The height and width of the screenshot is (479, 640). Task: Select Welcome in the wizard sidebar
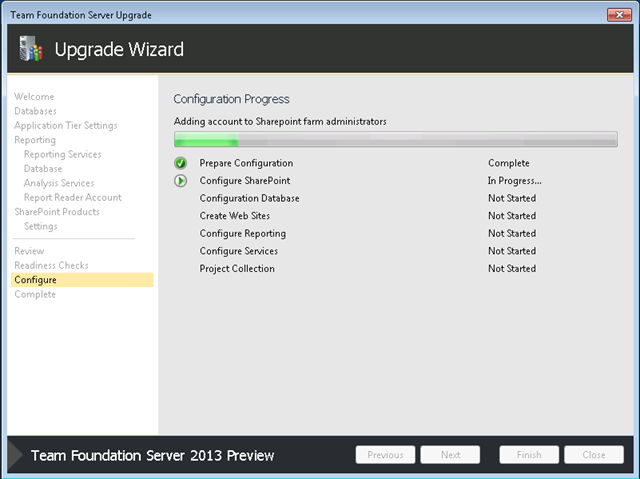pos(34,97)
